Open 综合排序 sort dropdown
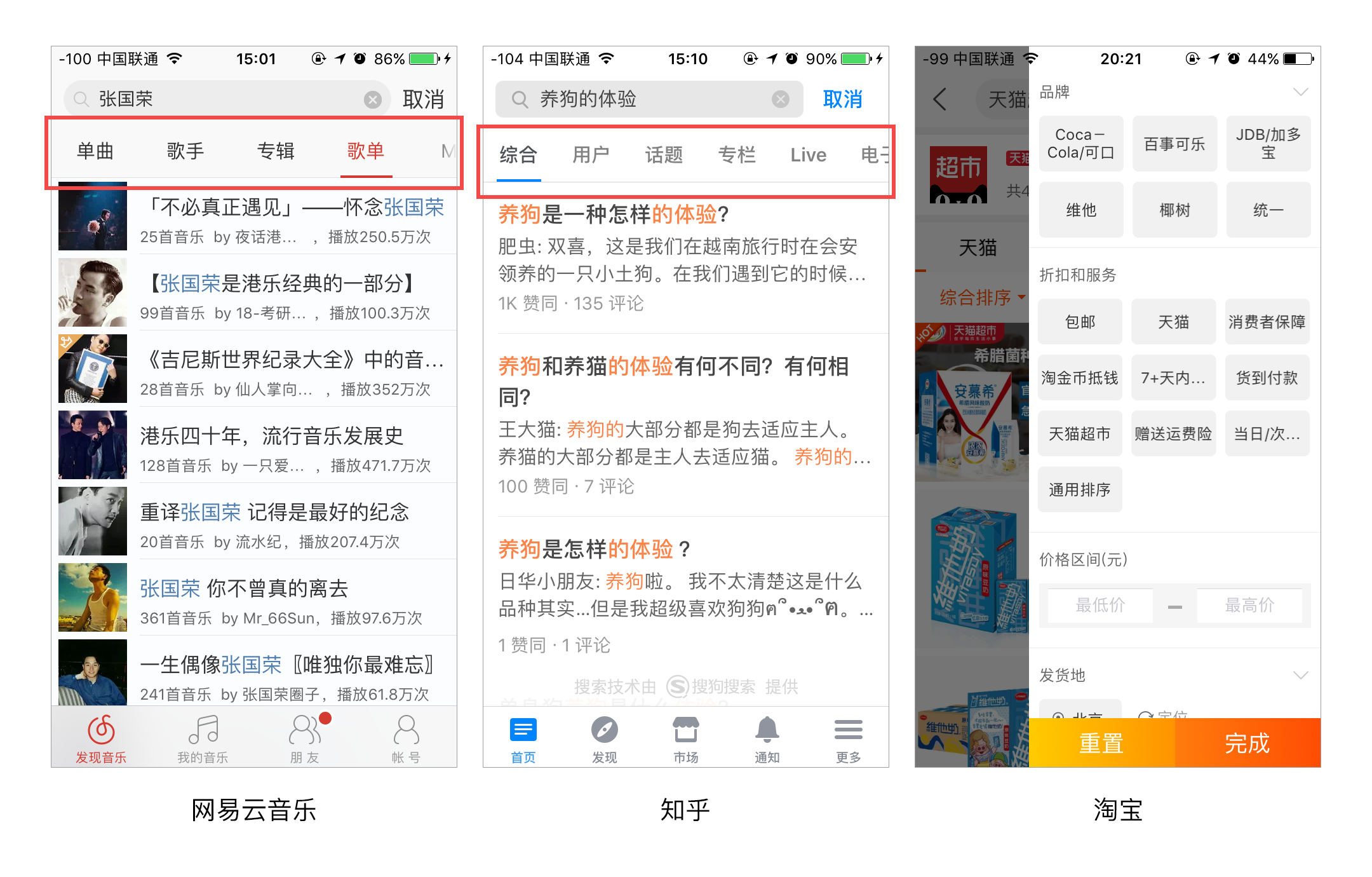The image size is (1372, 877). click(x=982, y=297)
